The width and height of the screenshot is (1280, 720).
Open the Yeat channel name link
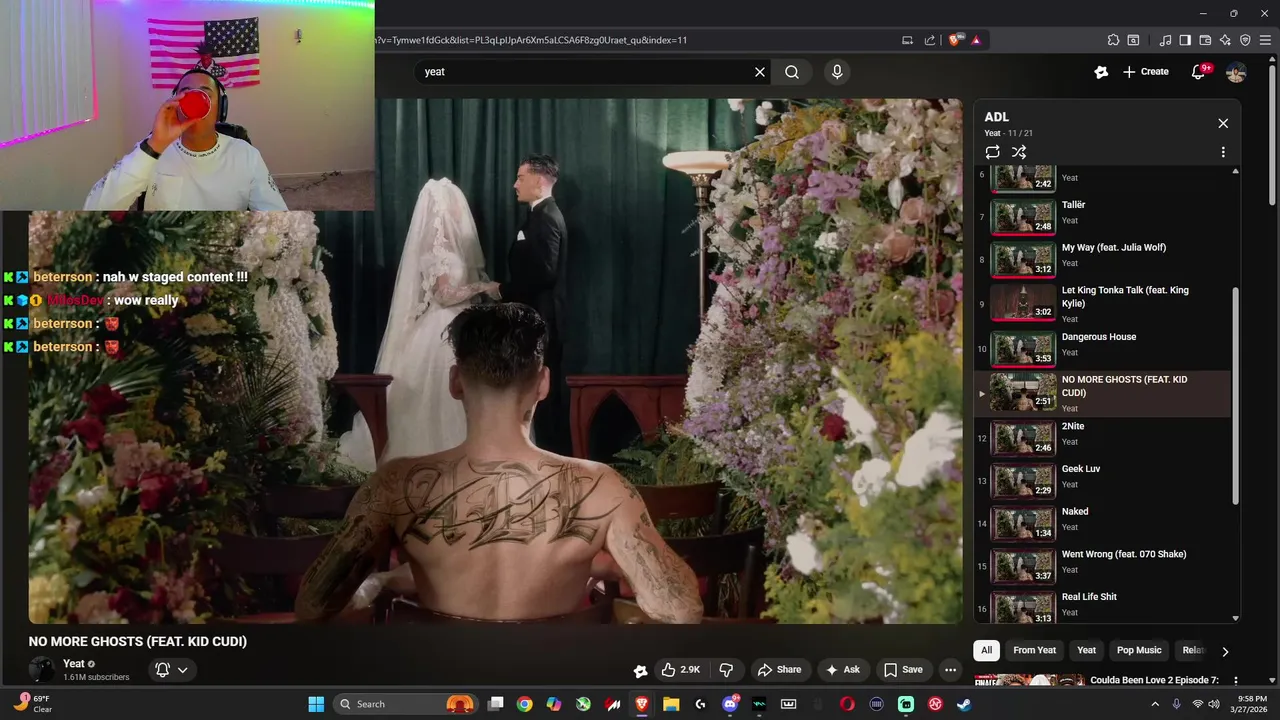[x=74, y=664]
